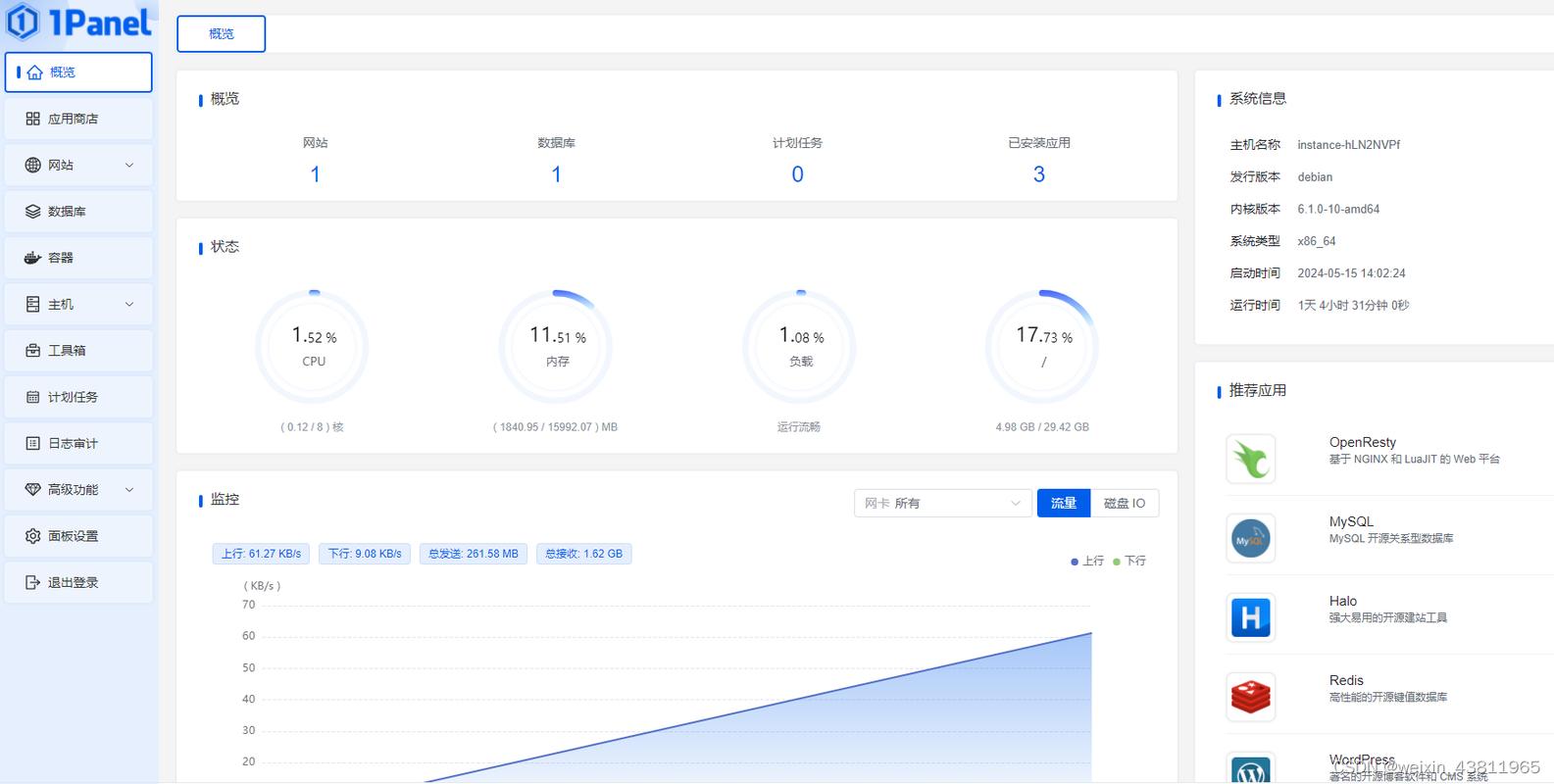
Task: Click the 1Panel logo
Action: point(79,22)
